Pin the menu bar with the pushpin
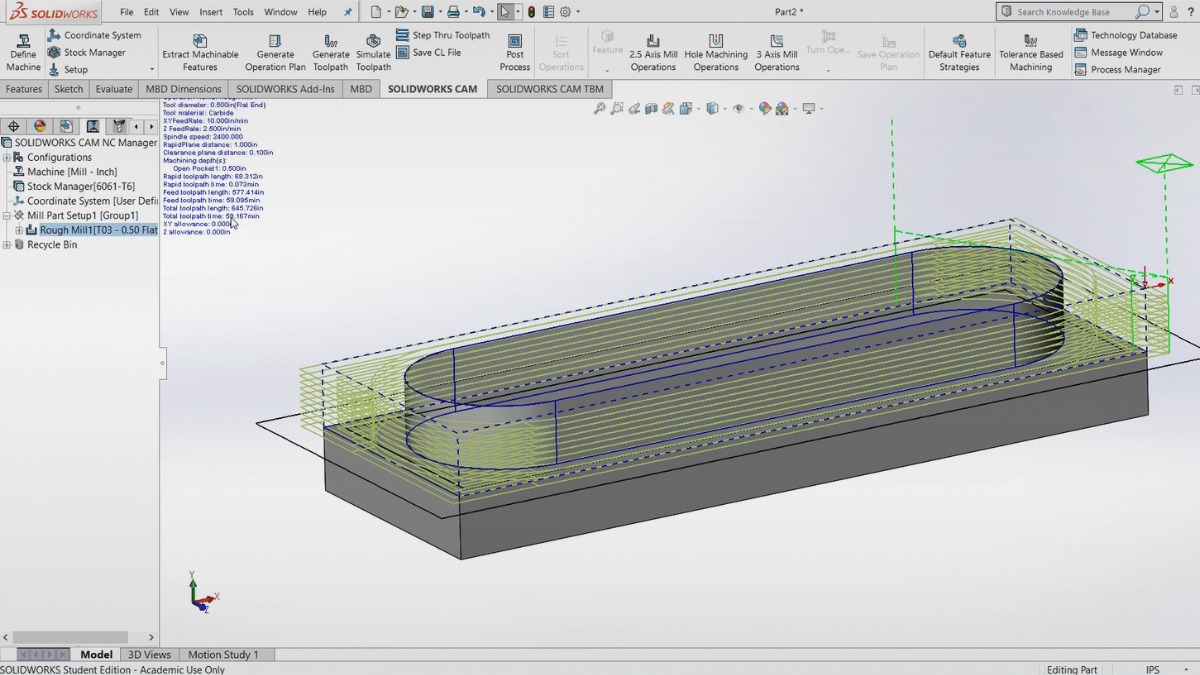1200x675 pixels. [348, 12]
